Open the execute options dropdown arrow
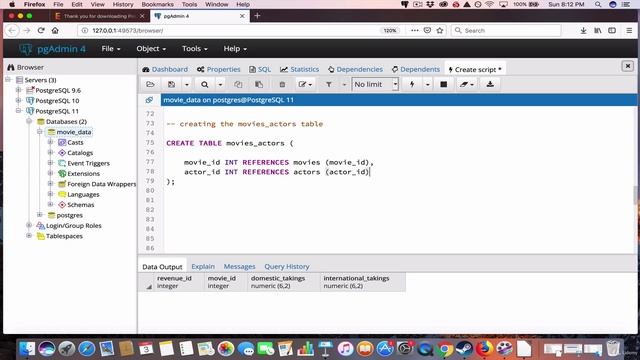This screenshot has width=640, height=360. [427, 84]
